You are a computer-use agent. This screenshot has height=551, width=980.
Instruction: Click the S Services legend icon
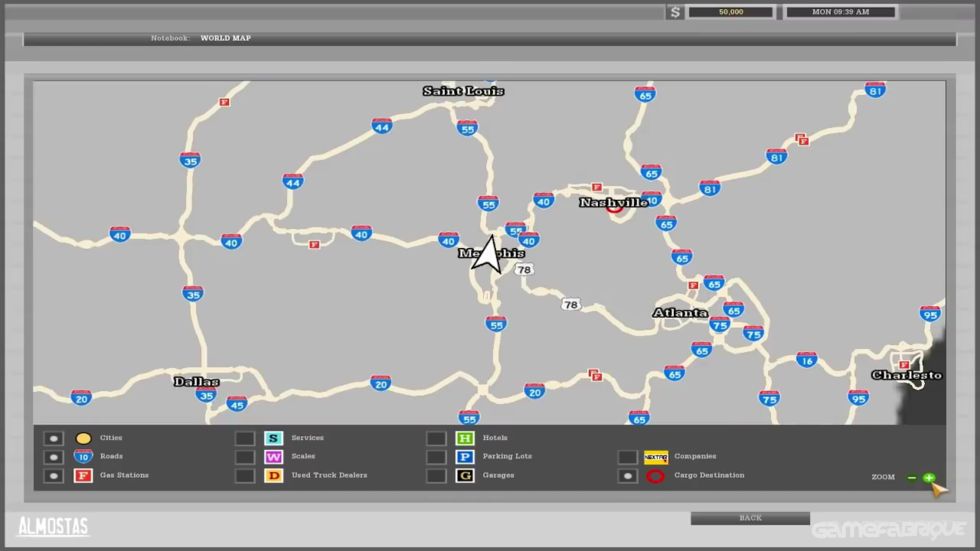point(274,439)
